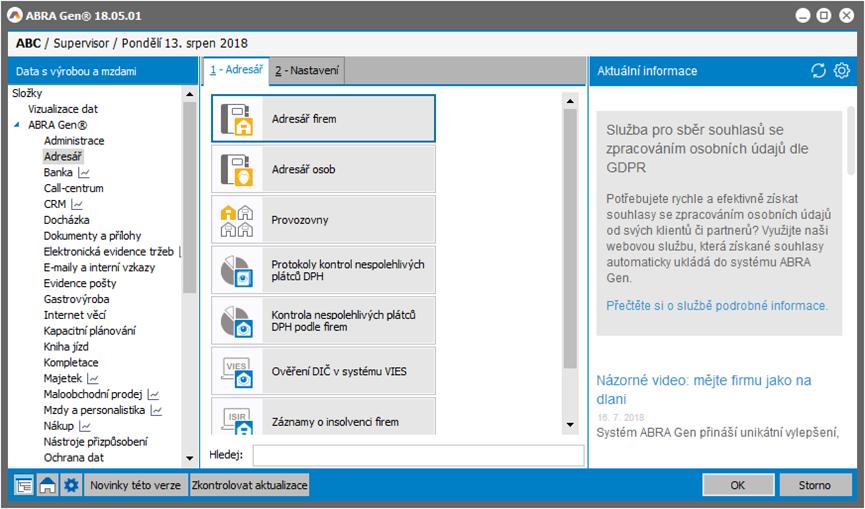
Task: Open Názorné video: mějte firmu jako na dlani
Action: click(703, 389)
